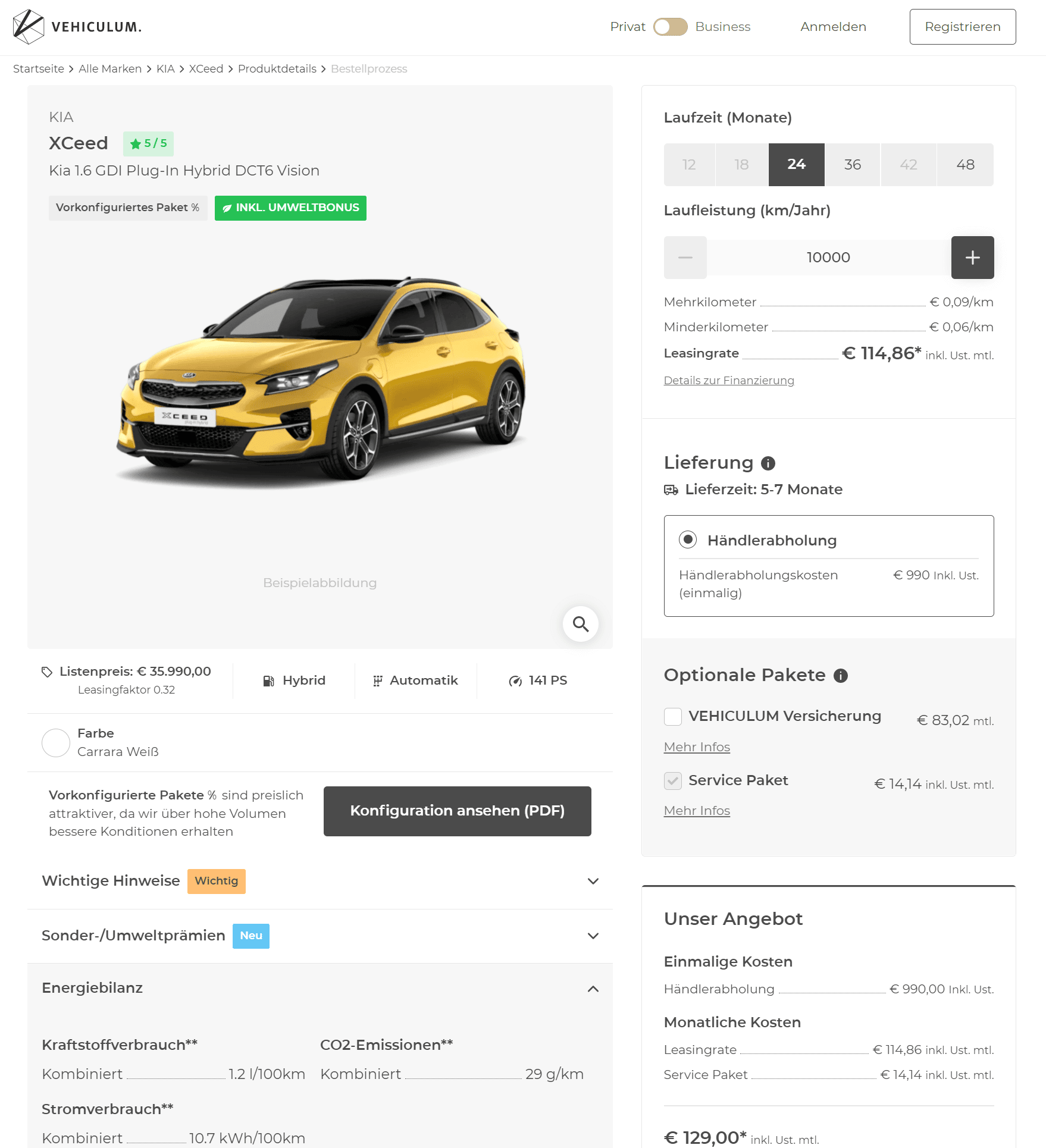Click the Optionale Pakete info icon
Screen dimensions: 1046x1148
pyautogui.click(x=840, y=676)
